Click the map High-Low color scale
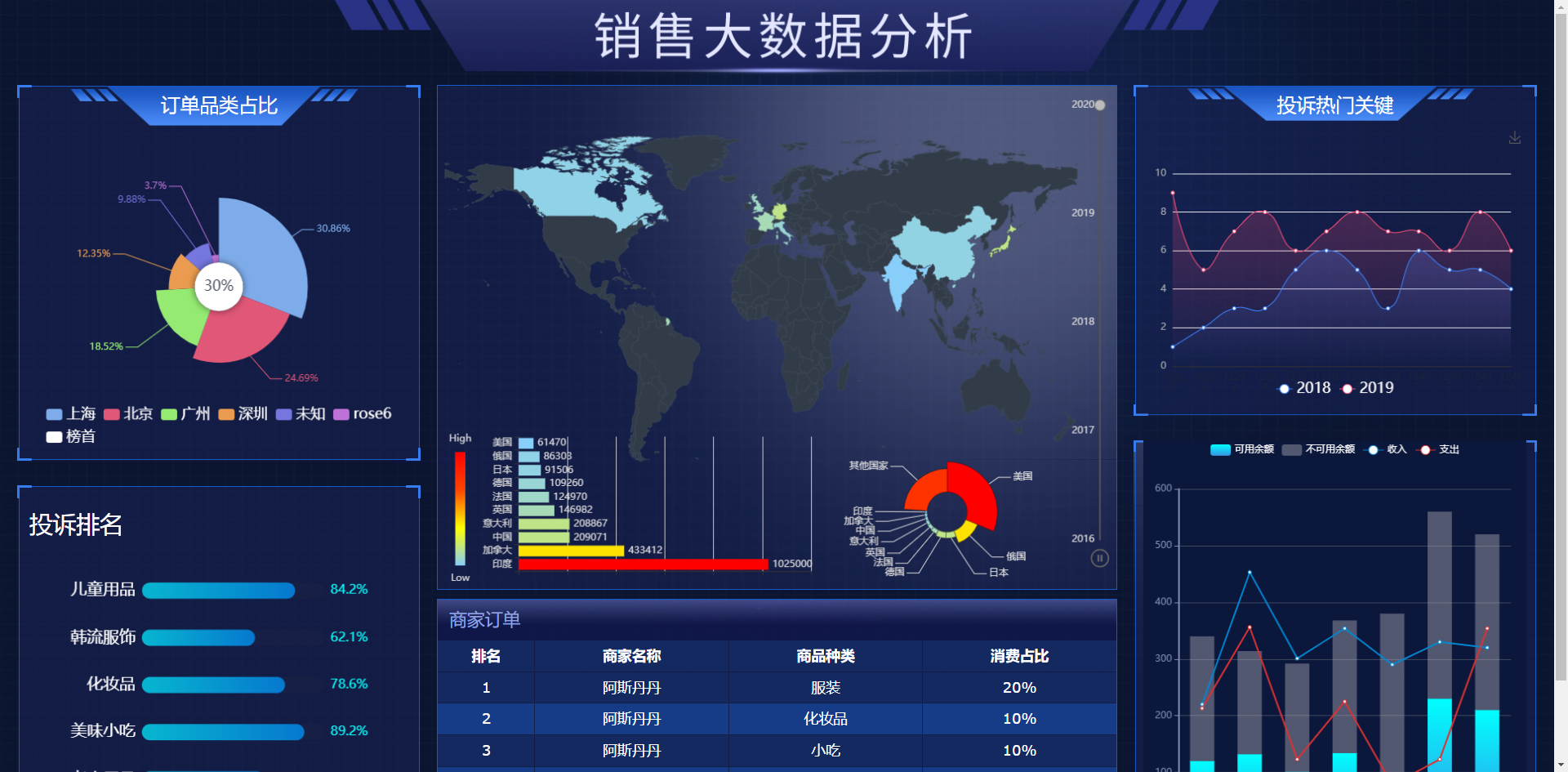The width and height of the screenshot is (1568, 772). pyautogui.click(x=460, y=509)
